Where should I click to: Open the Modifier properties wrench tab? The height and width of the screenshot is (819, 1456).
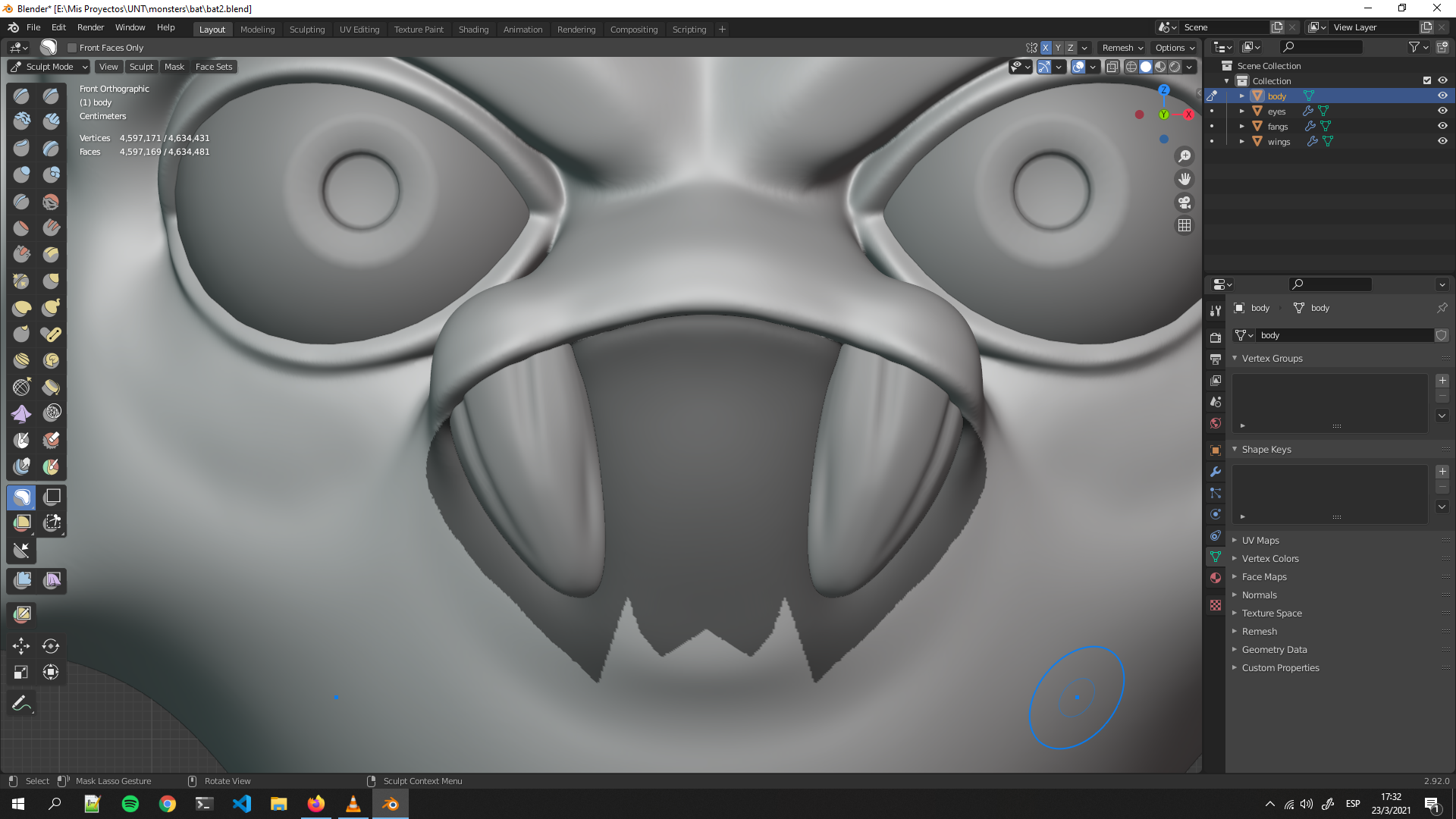click(x=1216, y=472)
